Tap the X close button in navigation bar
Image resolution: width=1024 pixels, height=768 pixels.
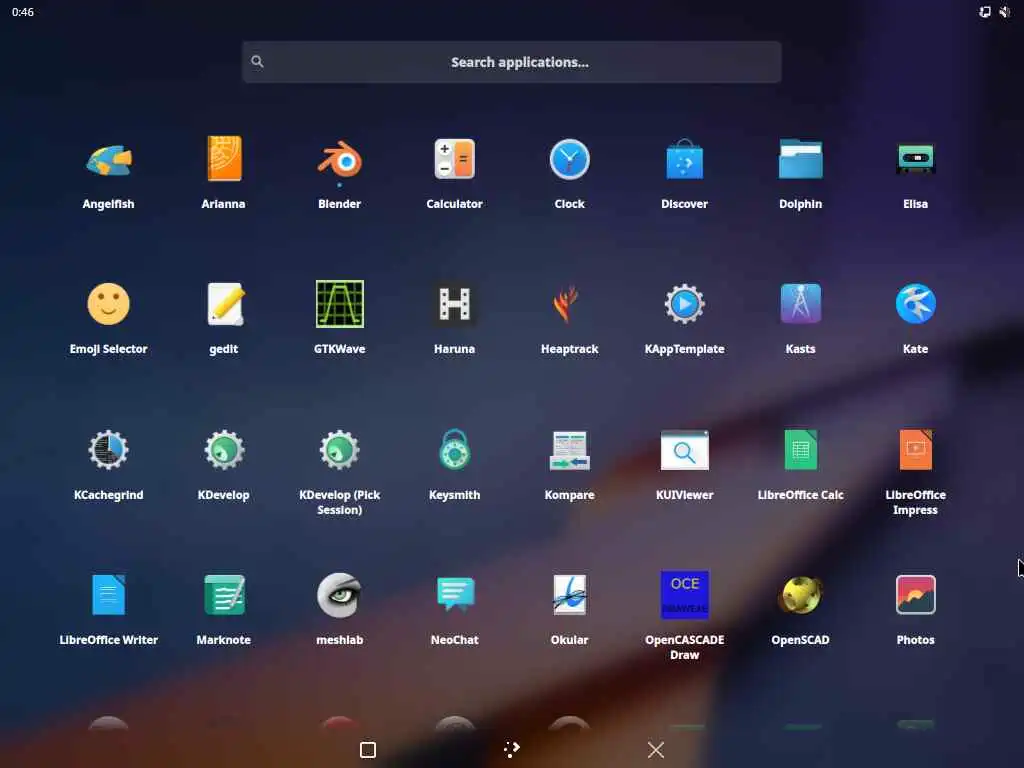656,750
